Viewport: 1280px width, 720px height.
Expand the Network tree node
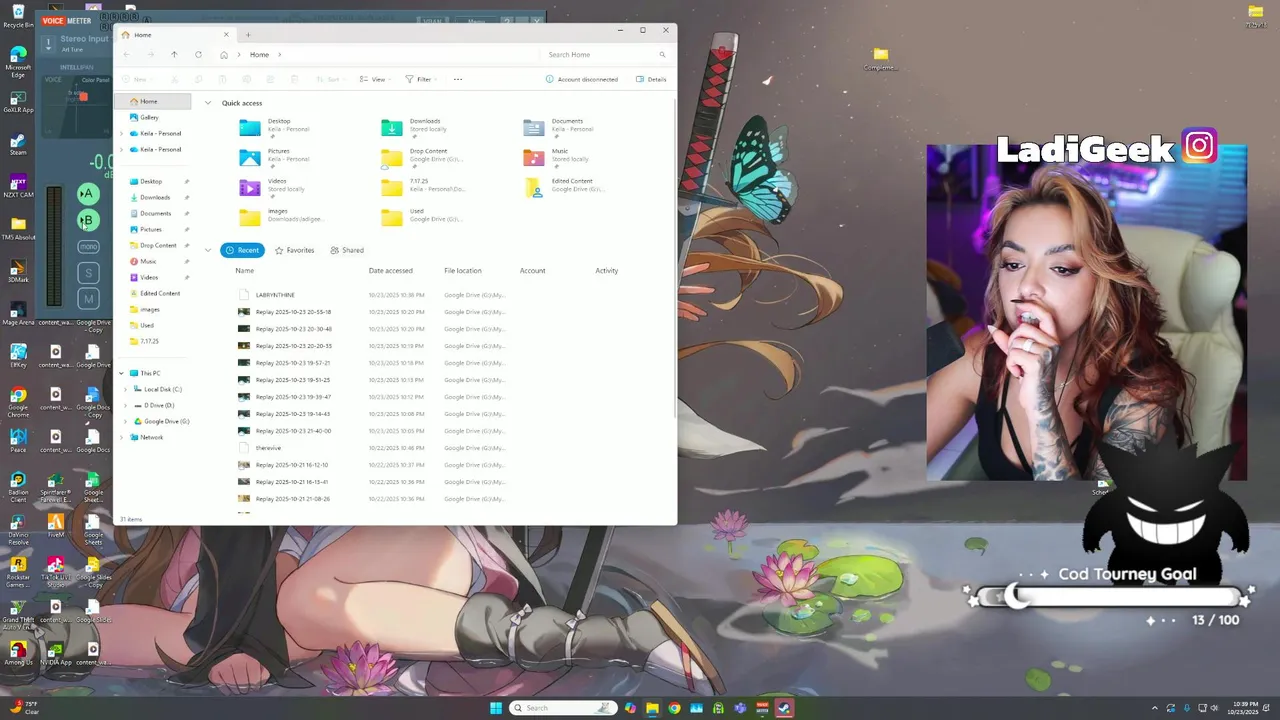click(x=121, y=437)
